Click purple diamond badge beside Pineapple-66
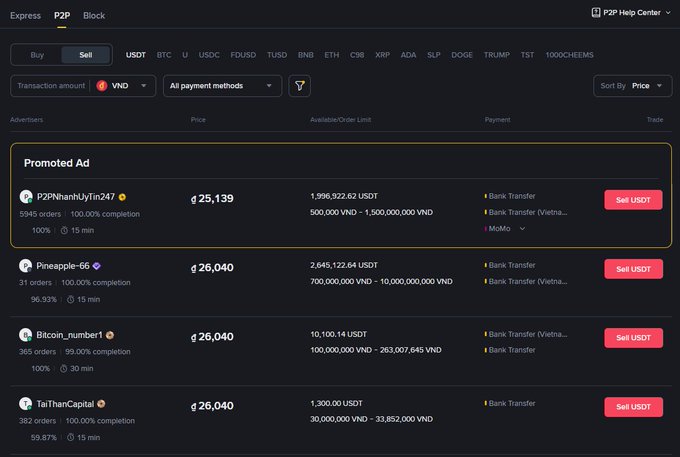The width and height of the screenshot is (680, 457). (96, 266)
